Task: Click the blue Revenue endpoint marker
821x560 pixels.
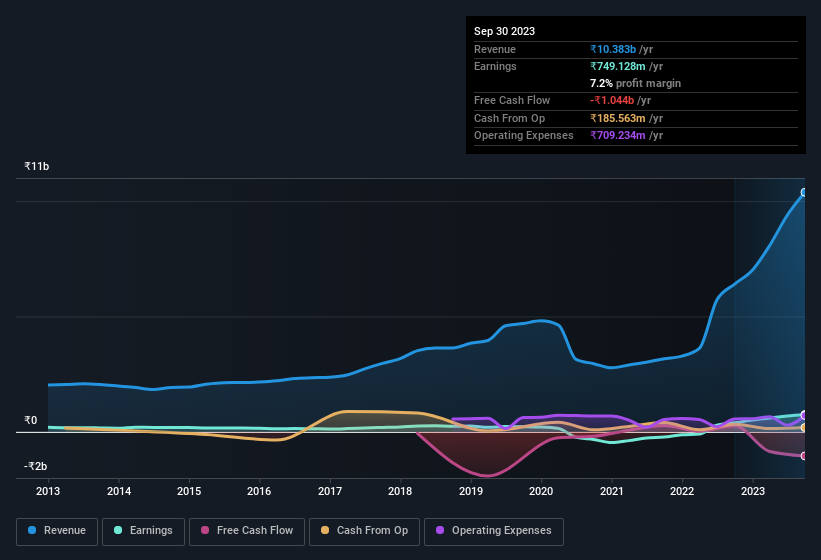Action: (804, 192)
